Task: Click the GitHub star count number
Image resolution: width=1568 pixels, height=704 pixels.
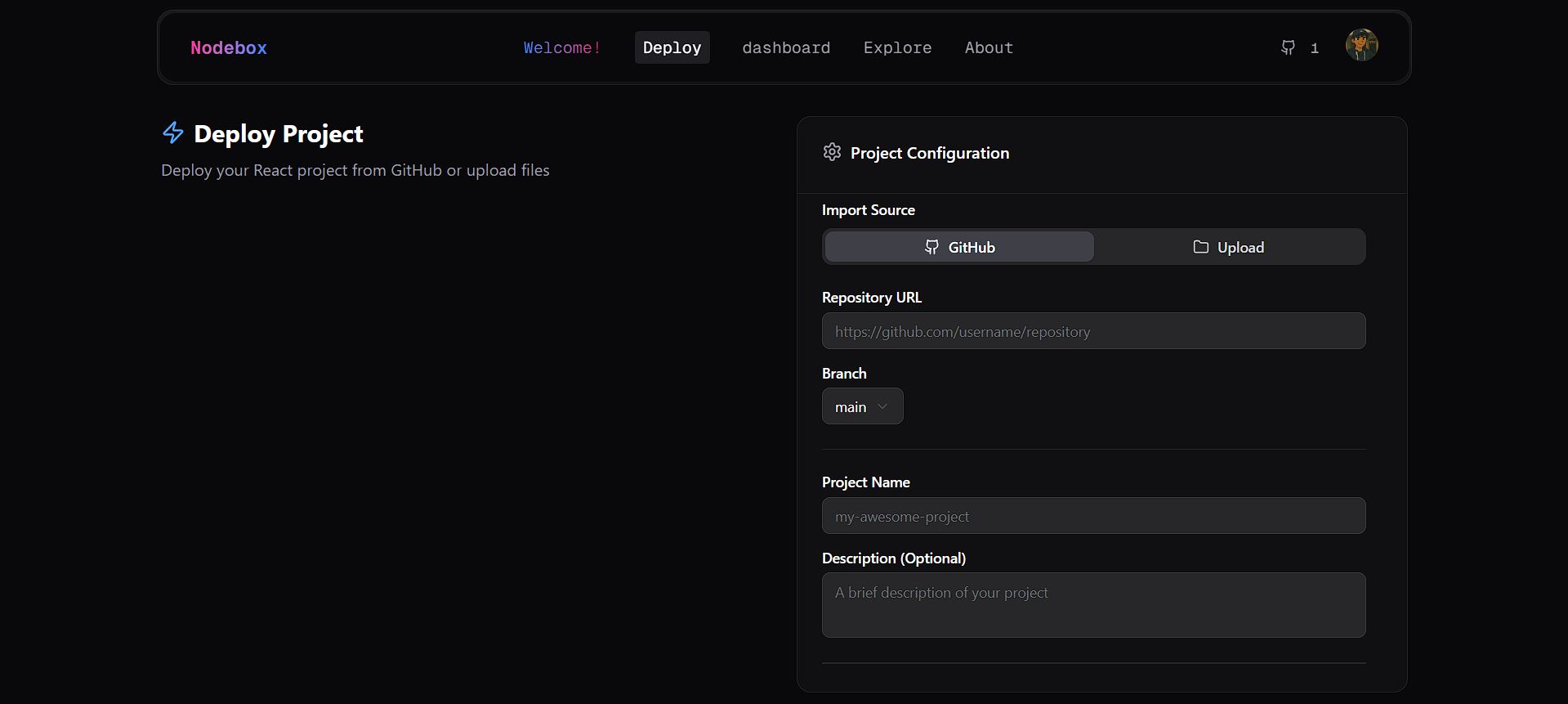Action: click(x=1315, y=48)
